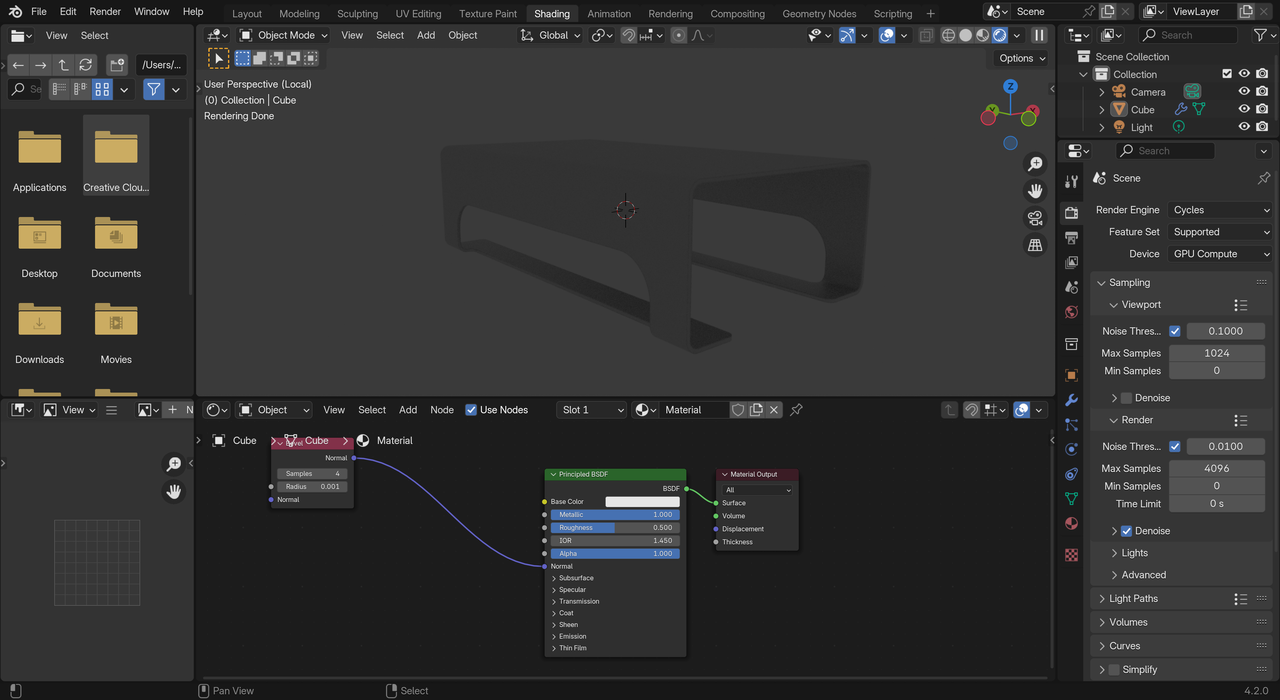Viewport: 1280px width, 700px height.
Task: Toggle Light visibility eye in outliner
Action: (x=1244, y=127)
